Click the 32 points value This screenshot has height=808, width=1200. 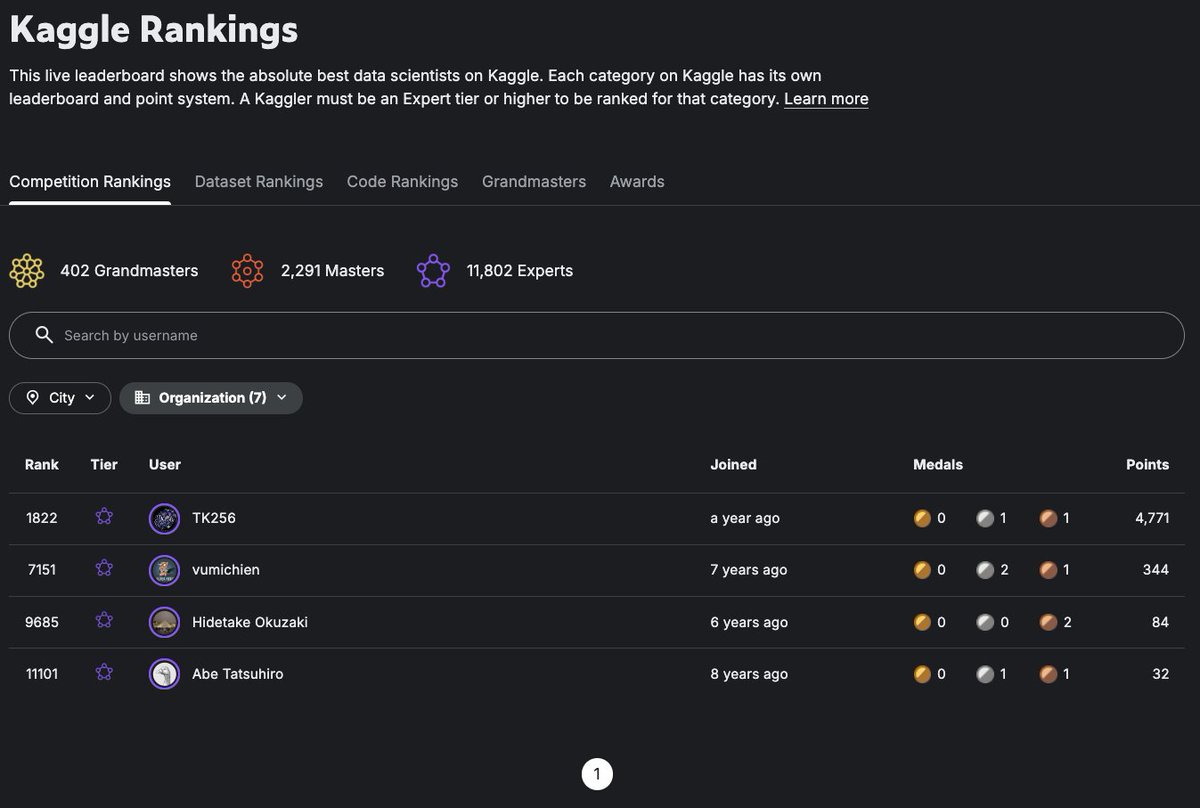point(1160,674)
